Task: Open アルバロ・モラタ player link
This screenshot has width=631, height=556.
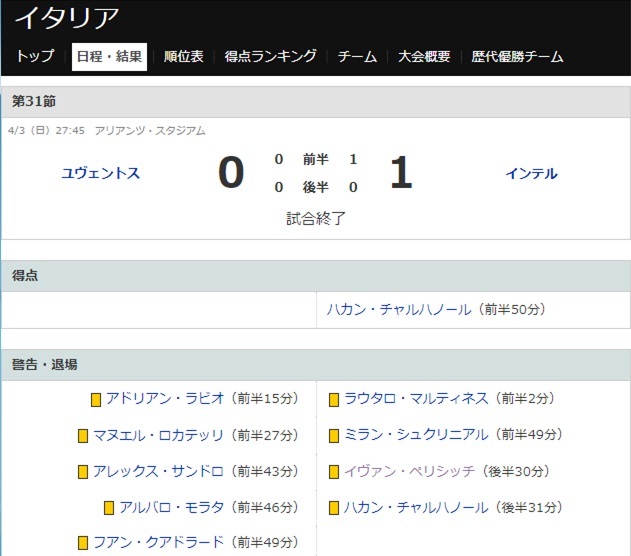Action: 172,507
